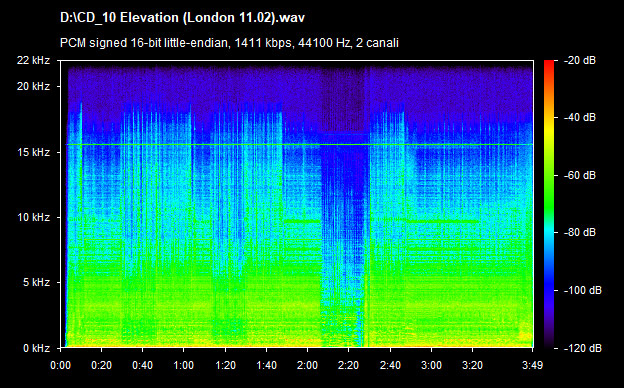Click the horizontal green line near 15 kHz

tap(299, 144)
